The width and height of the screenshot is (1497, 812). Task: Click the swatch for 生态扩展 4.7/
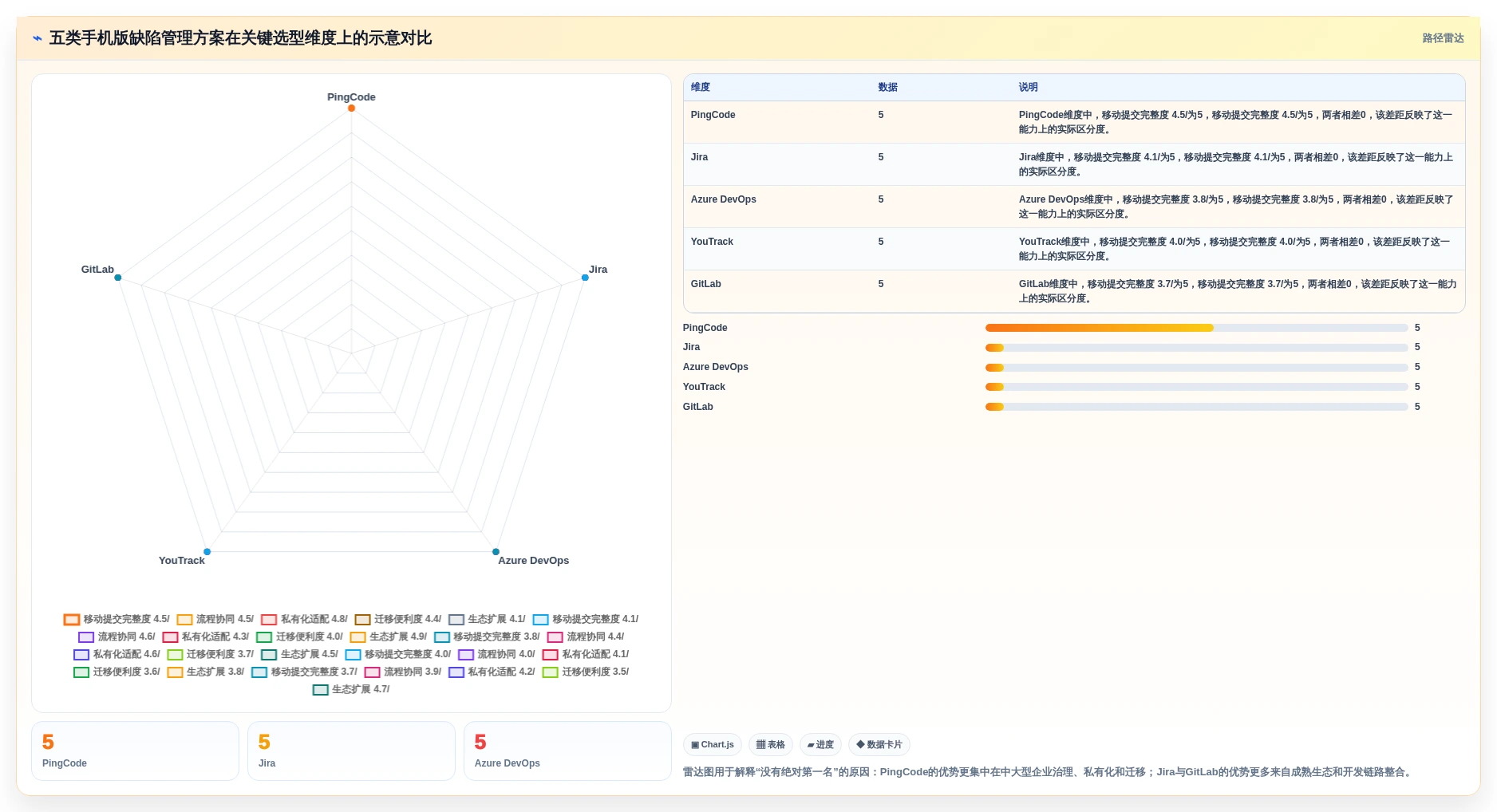click(321, 690)
